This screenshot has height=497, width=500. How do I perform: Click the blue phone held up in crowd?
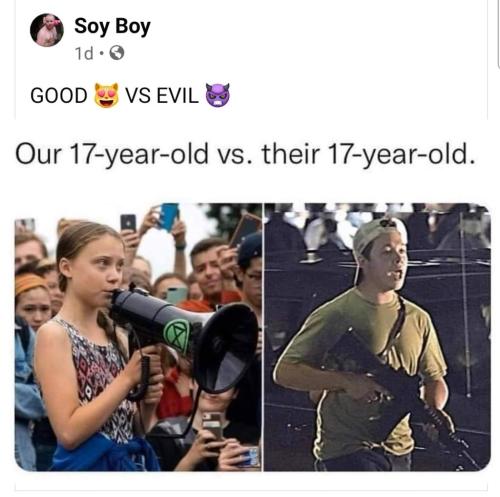pos(168,216)
